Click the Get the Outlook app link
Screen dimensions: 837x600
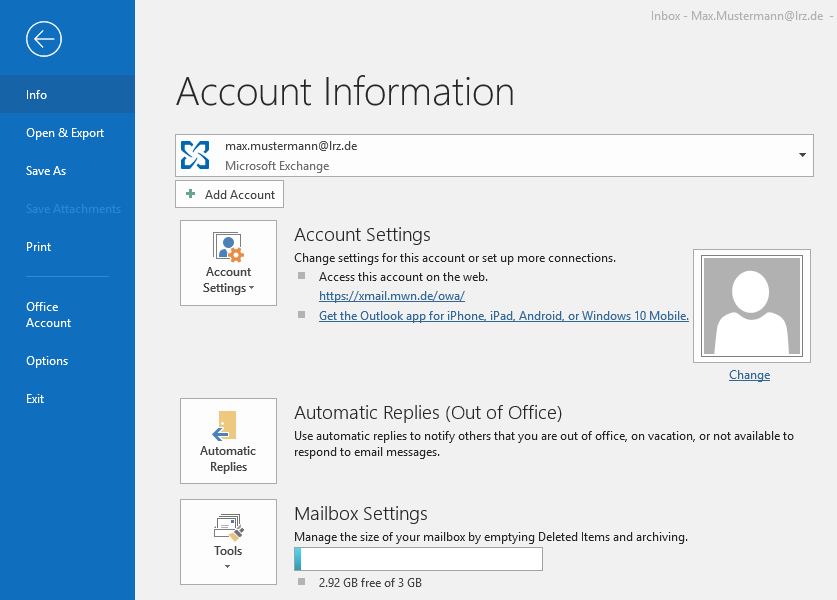pyautogui.click(x=503, y=315)
